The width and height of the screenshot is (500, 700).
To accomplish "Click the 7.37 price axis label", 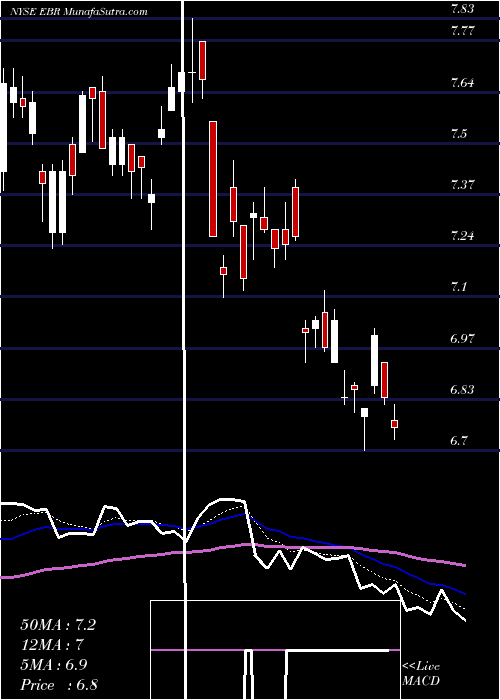I will pos(462,184).
